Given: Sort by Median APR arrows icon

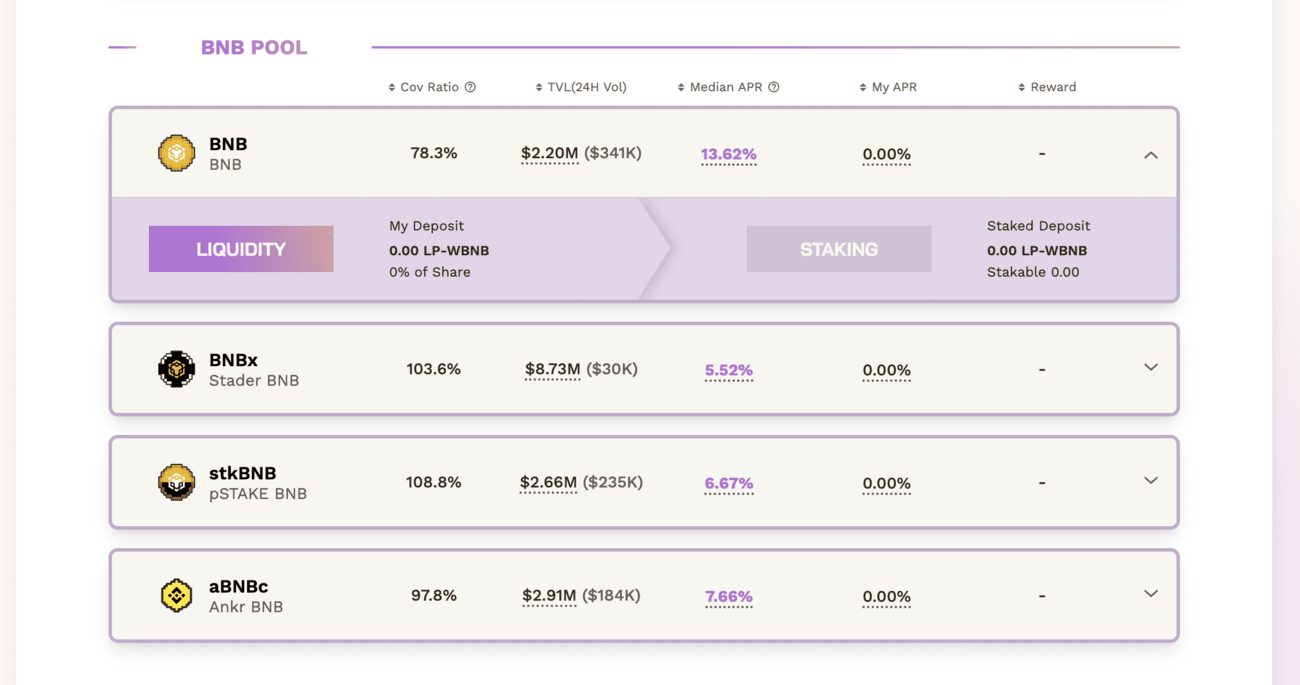Looking at the screenshot, I should [x=681, y=87].
